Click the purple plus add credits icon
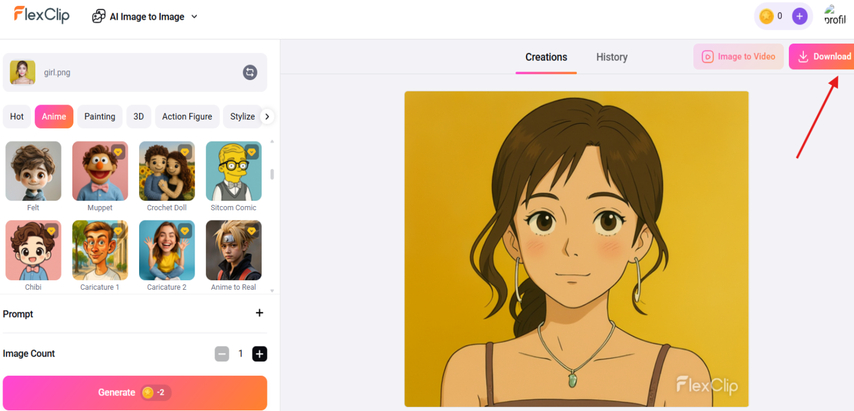 pyautogui.click(x=799, y=16)
